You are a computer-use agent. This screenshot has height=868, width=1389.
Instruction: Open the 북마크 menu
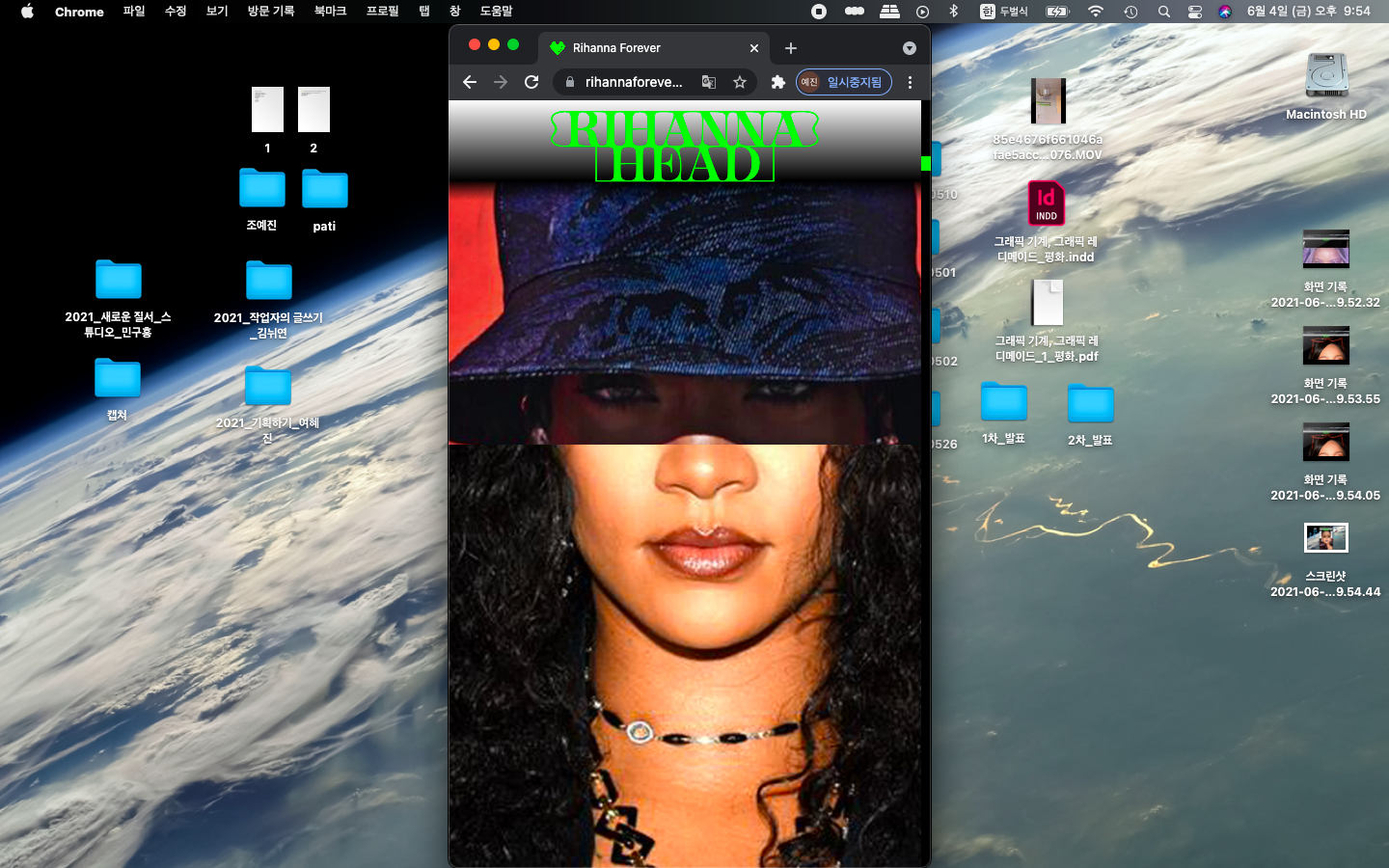tap(330, 12)
